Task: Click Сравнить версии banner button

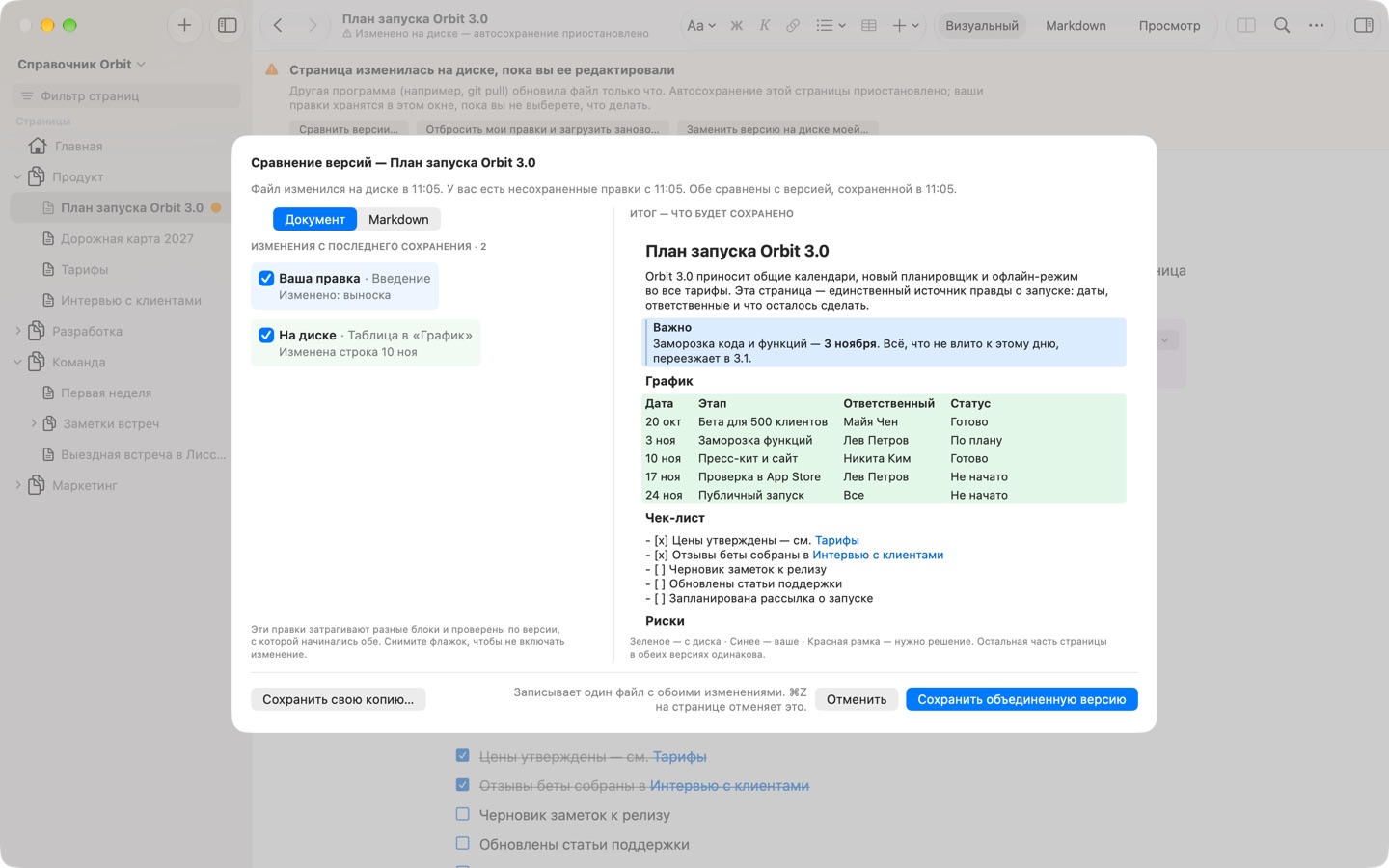Action: [x=348, y=129]
